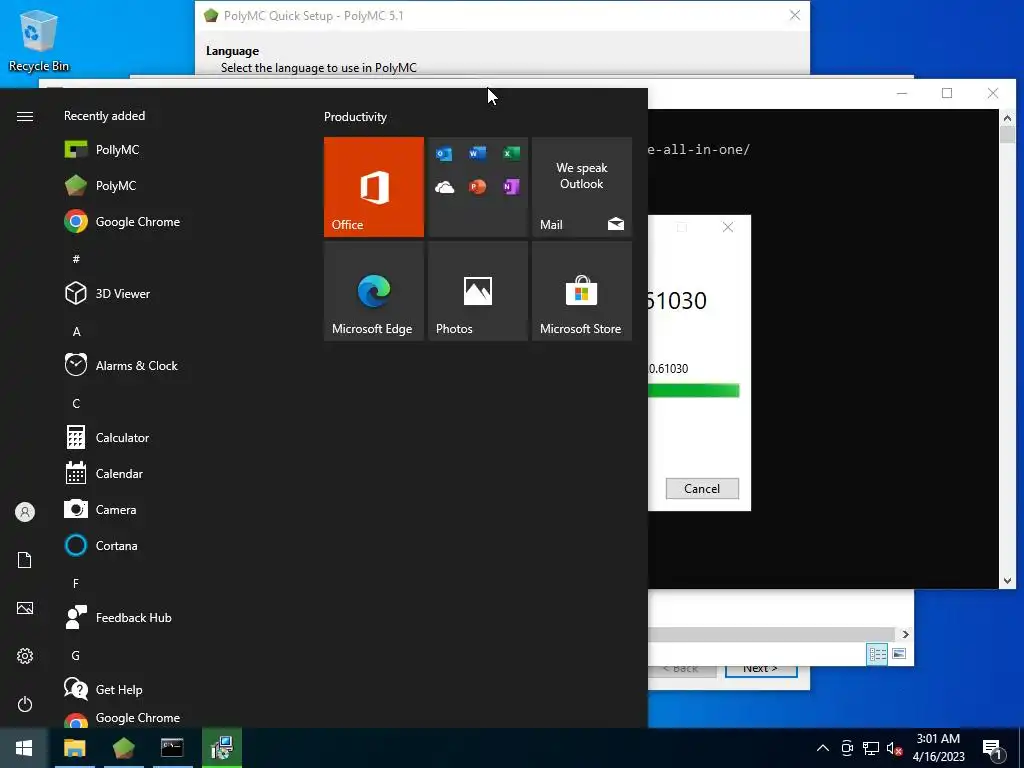Open the Photos tile
Screen dimensions: 1024x768
point(478,291)
